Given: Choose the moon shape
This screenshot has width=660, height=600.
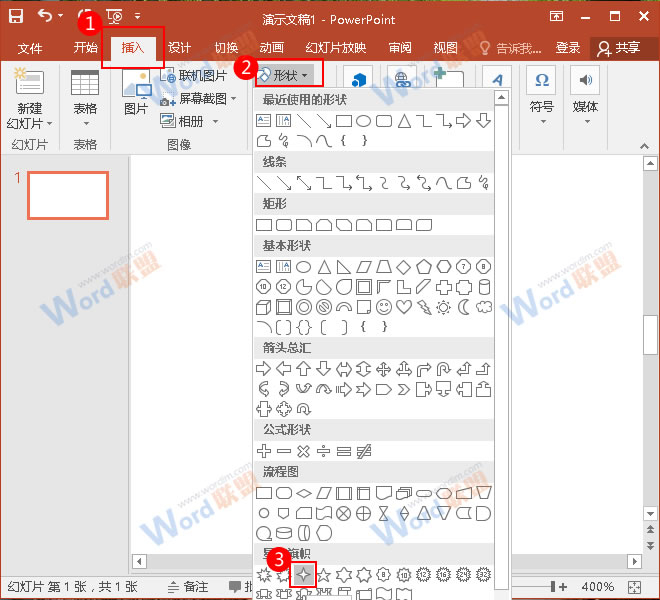Looking at the screenshot, I should (464, 307).
